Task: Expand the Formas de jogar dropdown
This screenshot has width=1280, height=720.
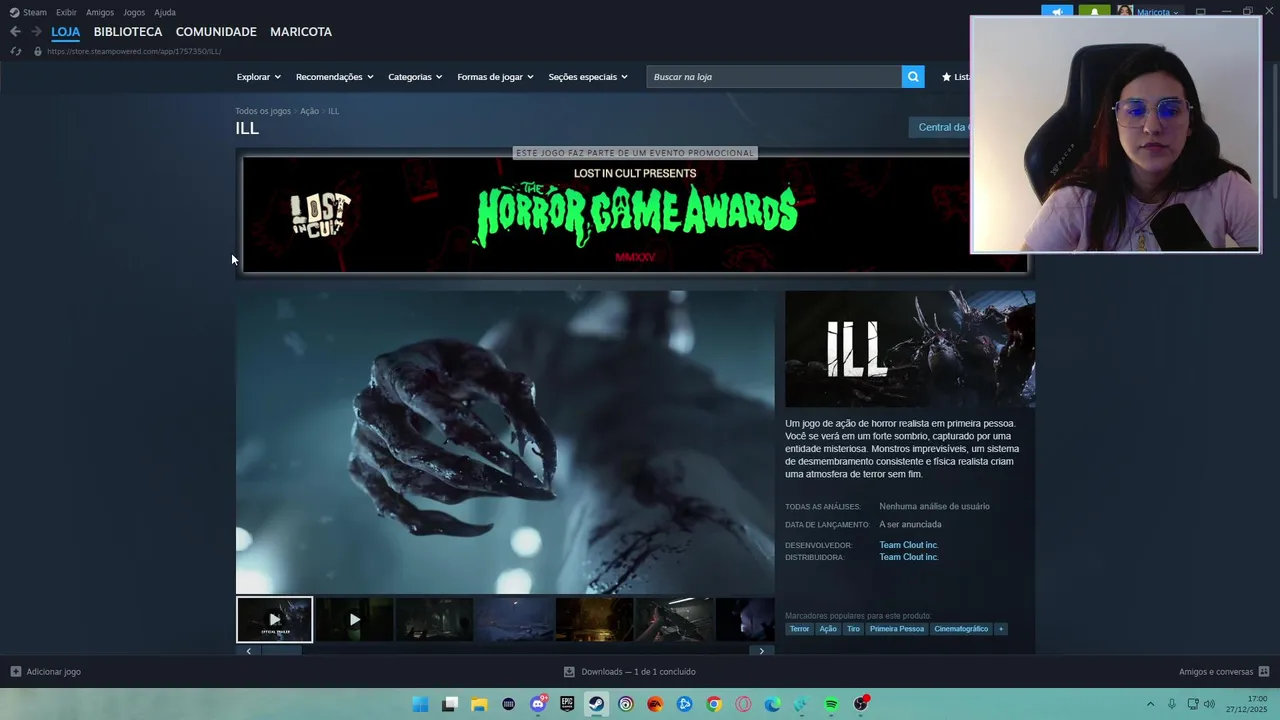Action: pos(496,77)
